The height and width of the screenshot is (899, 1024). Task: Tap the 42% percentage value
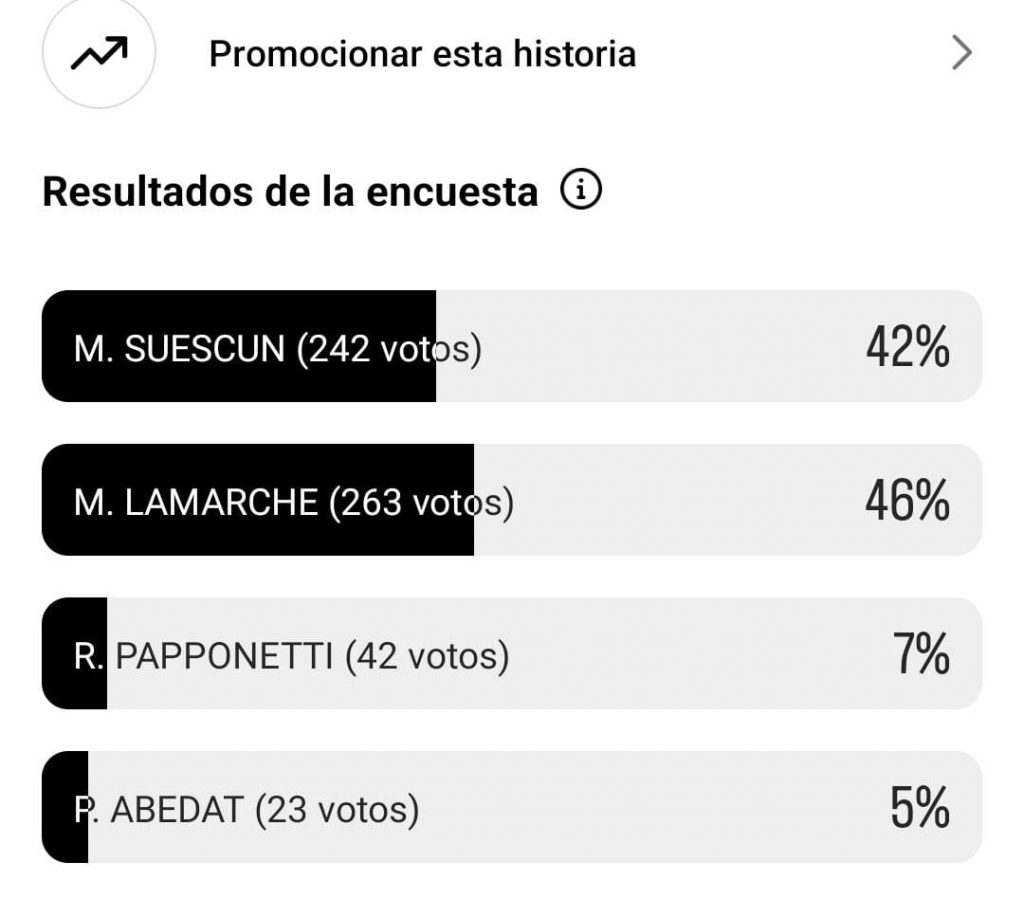point(907,348)
